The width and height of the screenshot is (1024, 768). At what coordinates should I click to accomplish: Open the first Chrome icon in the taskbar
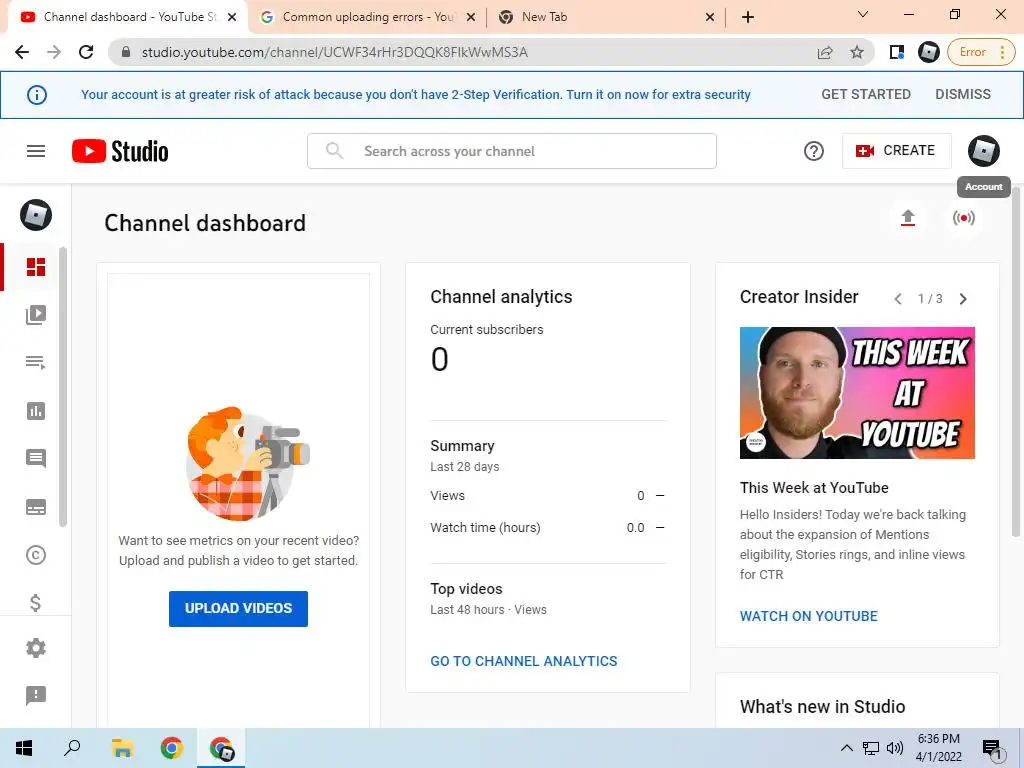pyautogui.click(x=172, y=748)
